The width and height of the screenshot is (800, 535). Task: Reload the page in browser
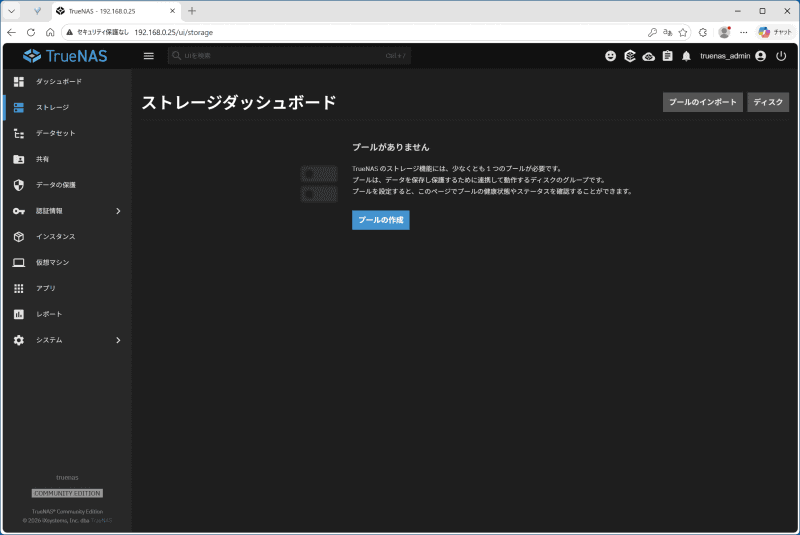[31, 32]
